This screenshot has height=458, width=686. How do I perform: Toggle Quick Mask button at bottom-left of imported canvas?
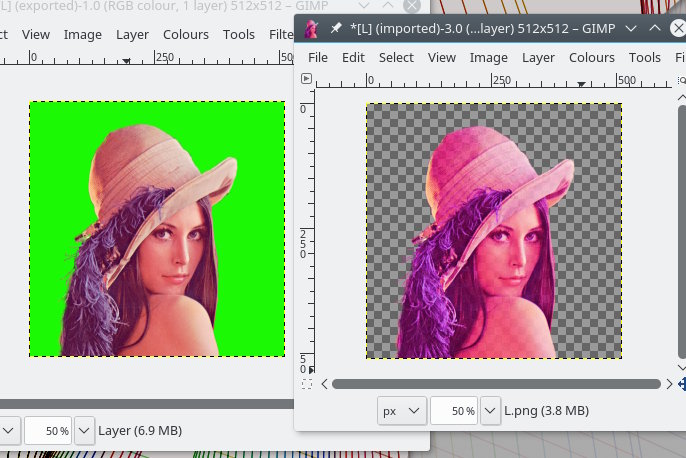click(x=307, y=384)
